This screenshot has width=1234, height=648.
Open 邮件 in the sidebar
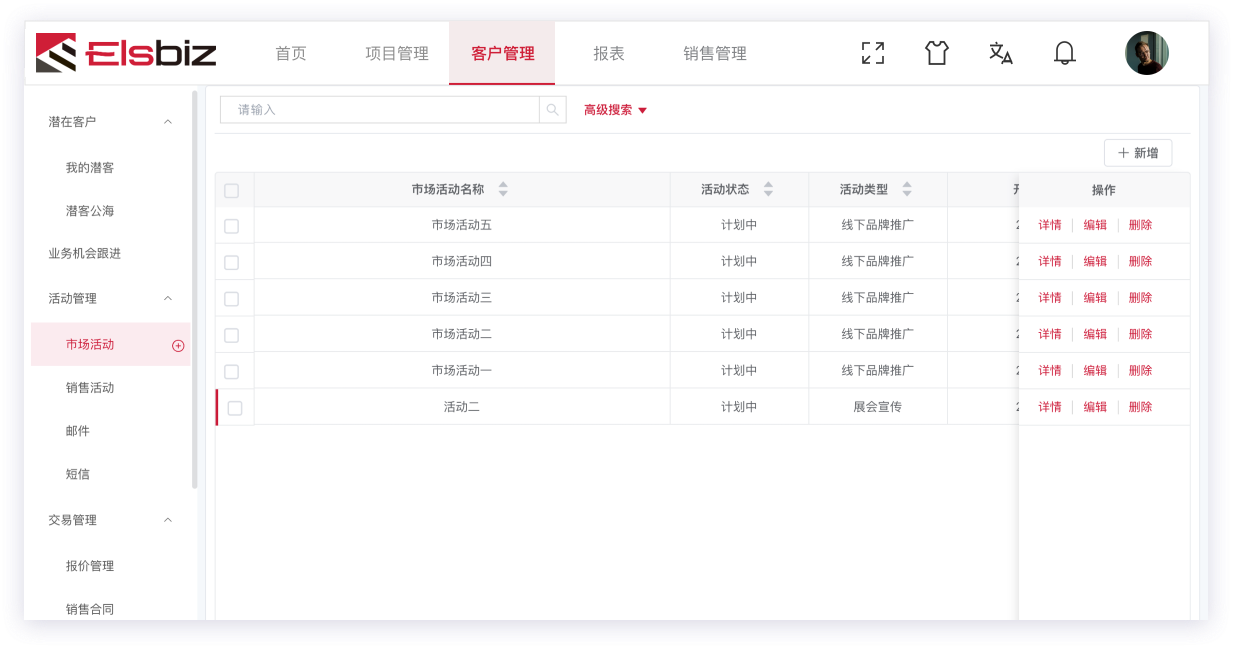(x=78, y=431)
